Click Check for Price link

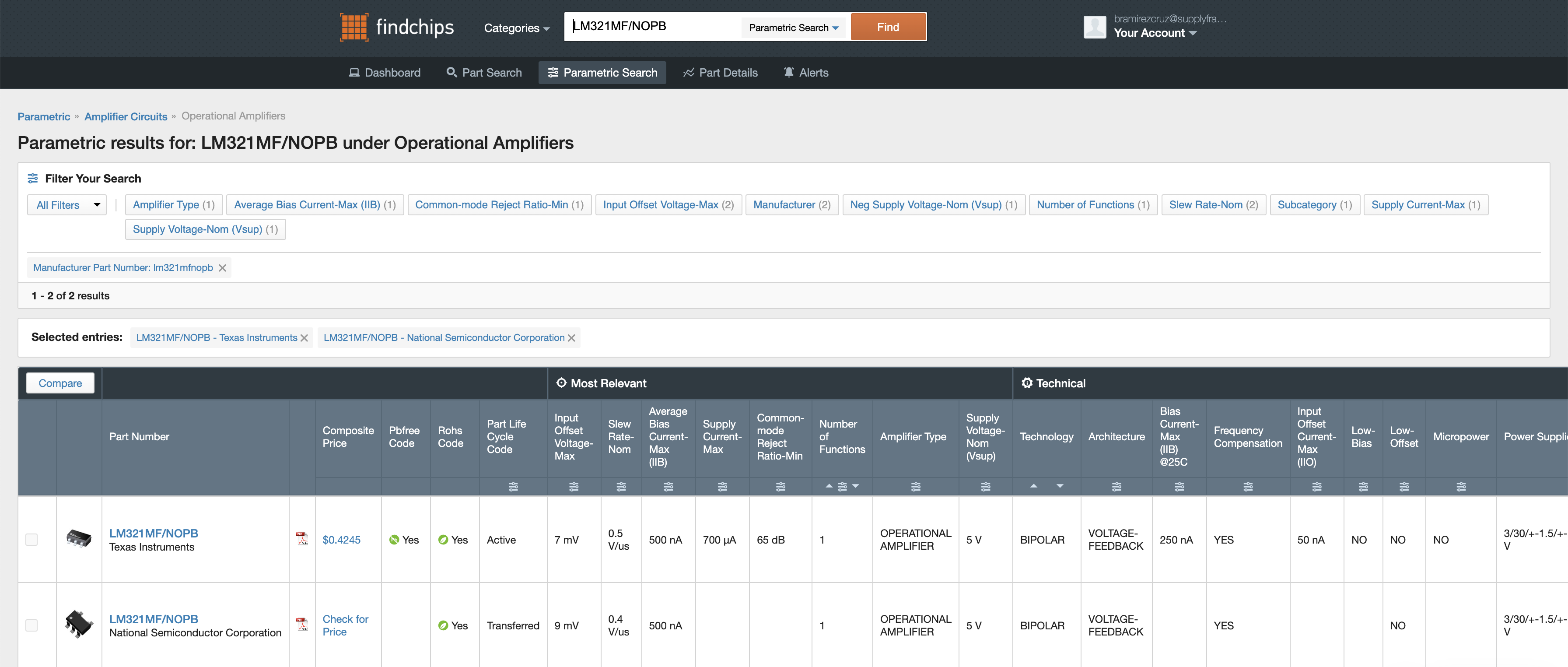point(345,625)
